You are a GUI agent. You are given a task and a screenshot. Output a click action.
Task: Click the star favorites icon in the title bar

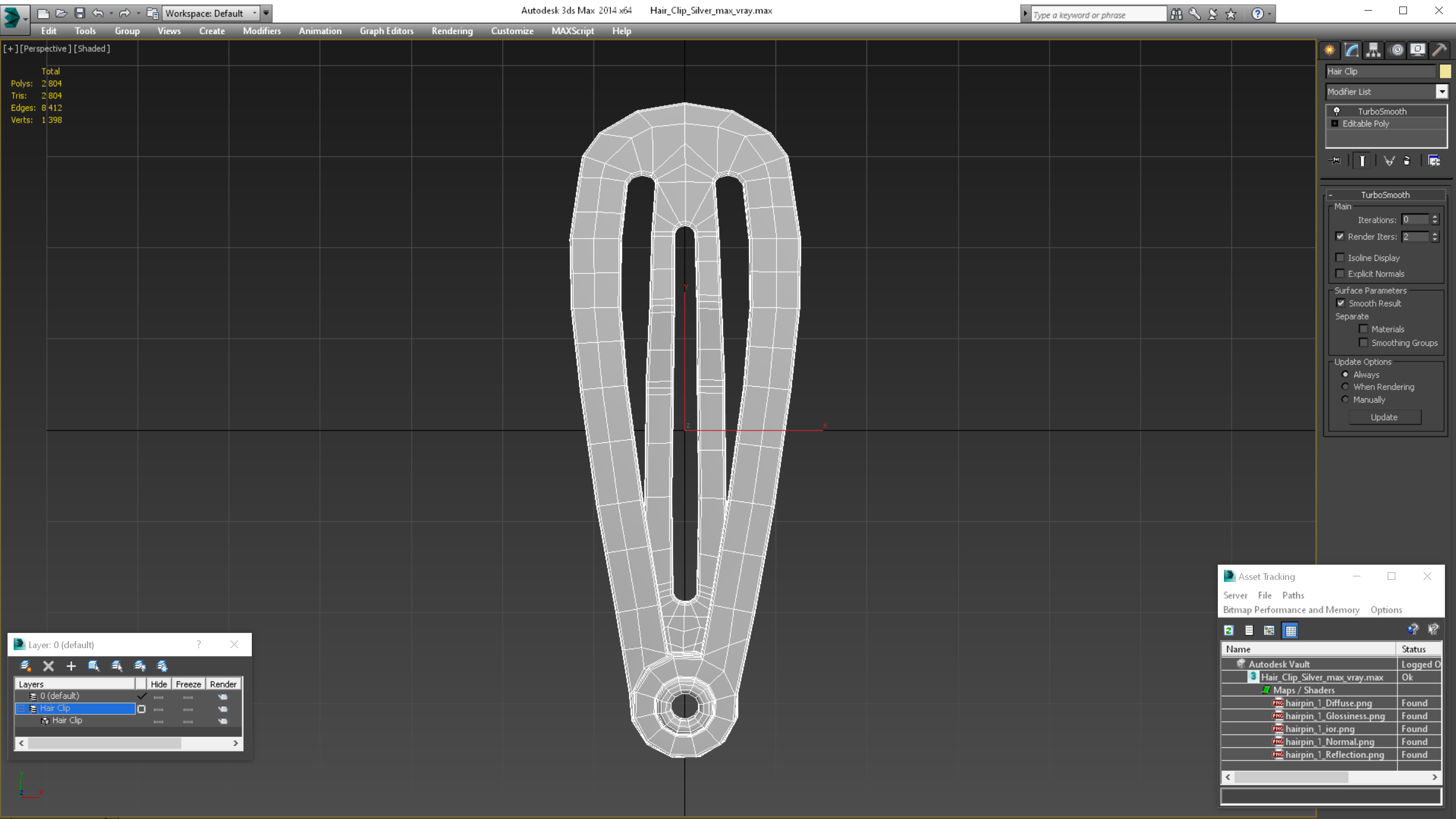point(1231,14)
